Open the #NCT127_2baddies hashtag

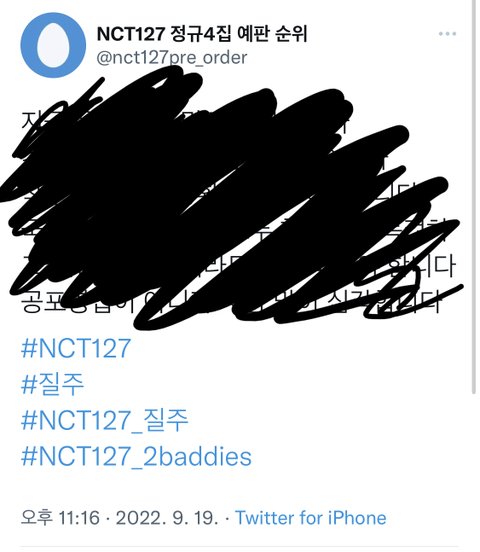pyautogui.click(x=136, y=456)
